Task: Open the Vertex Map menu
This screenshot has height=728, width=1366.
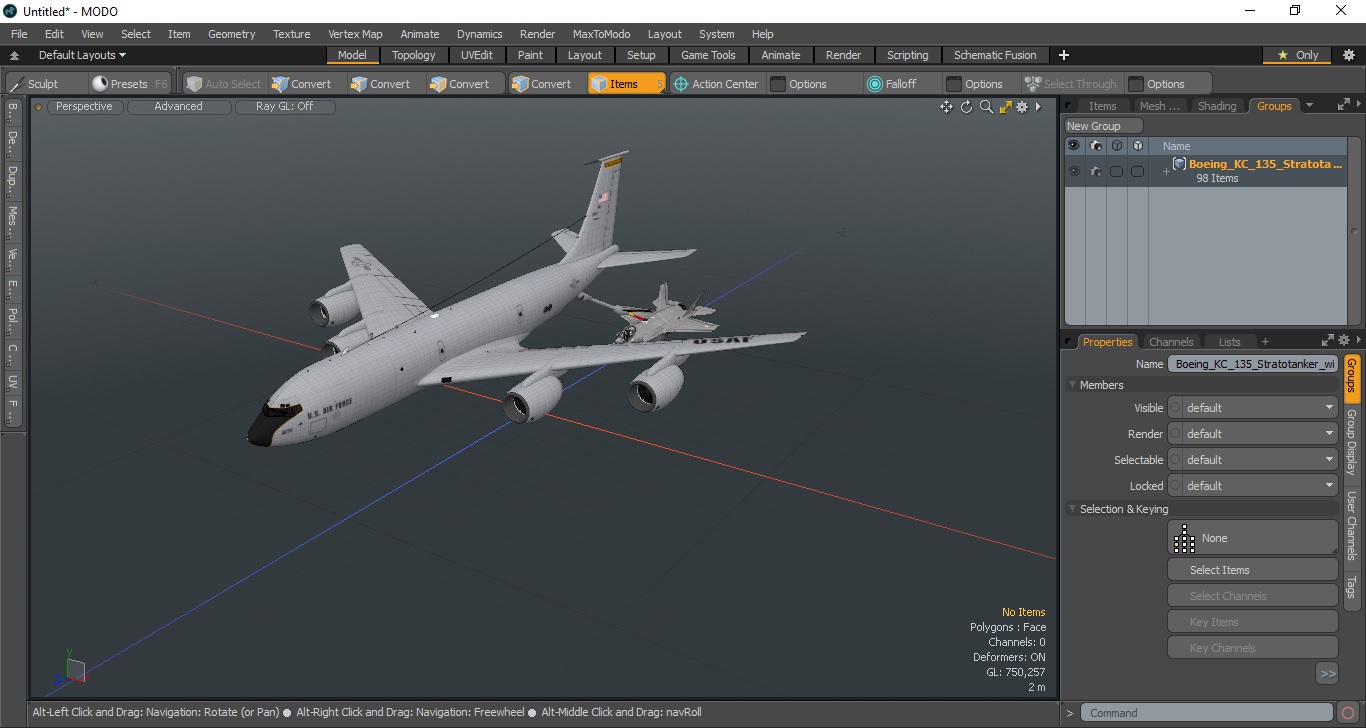Action: click(355, 34)
